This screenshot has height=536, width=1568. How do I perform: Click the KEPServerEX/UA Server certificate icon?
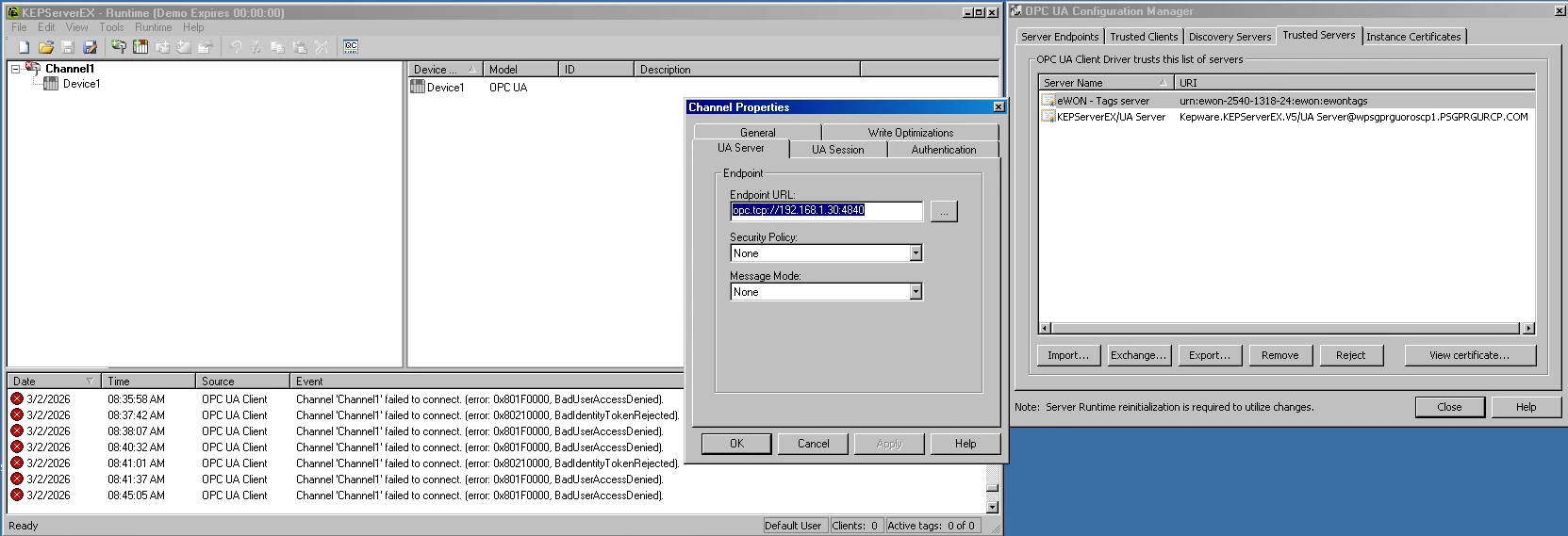[x=1048, y=117]
